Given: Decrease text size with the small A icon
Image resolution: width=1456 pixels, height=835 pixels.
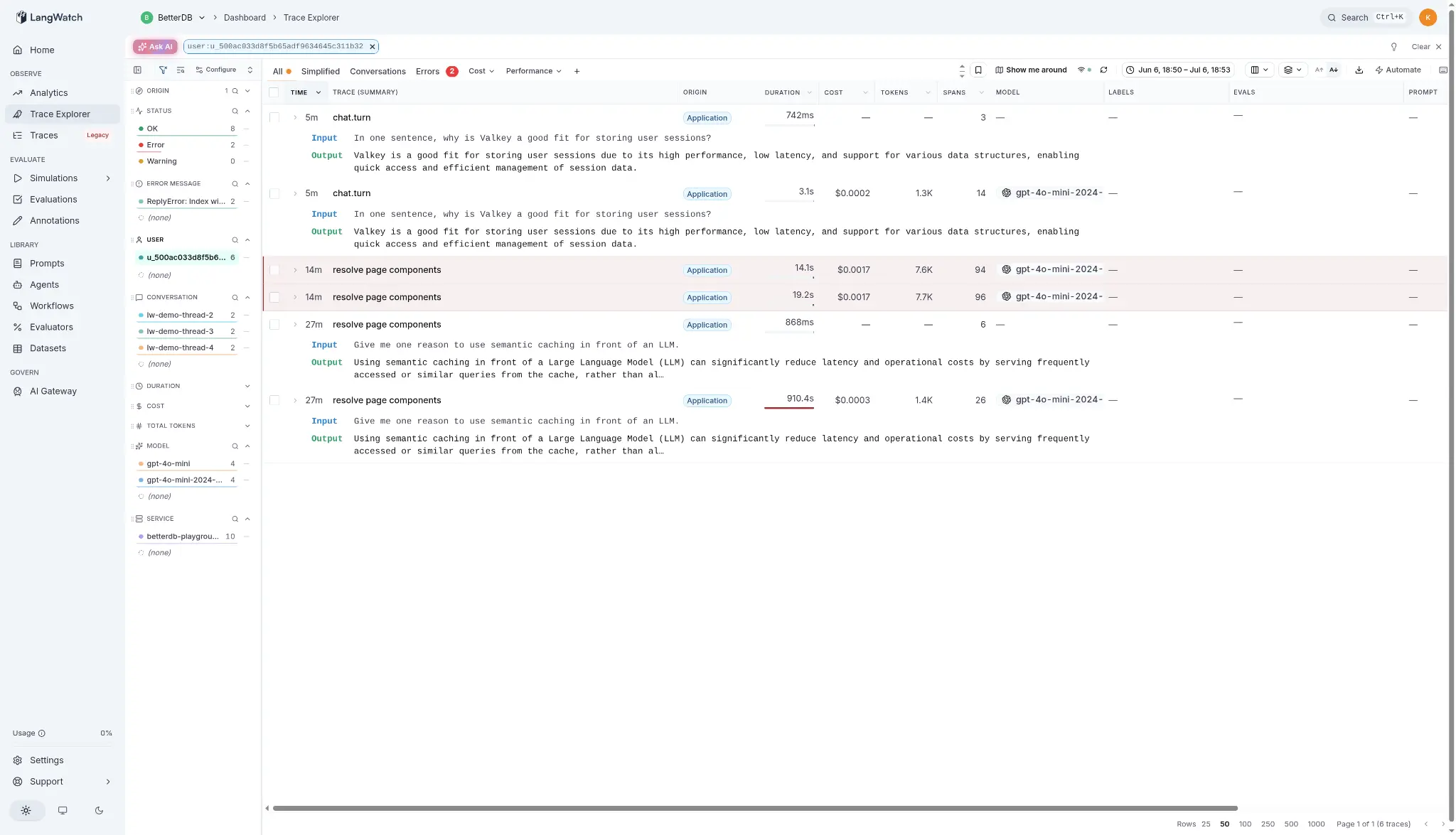Looking at the screenshot, I should [x=1319, y=70].
